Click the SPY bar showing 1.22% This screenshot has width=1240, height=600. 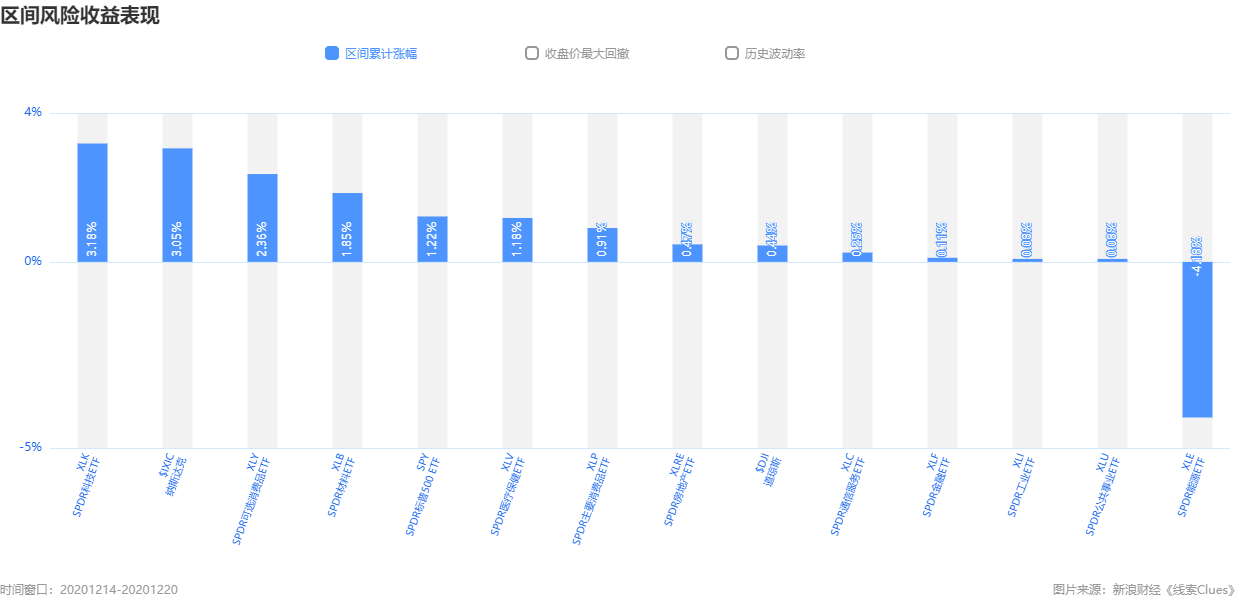click(432, 239)
